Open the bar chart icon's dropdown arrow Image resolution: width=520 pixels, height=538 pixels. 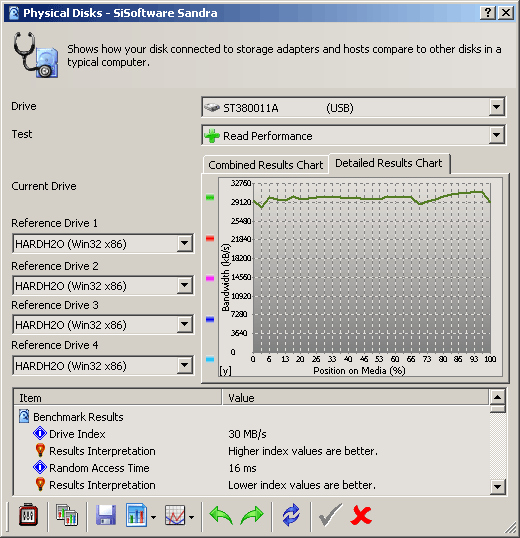pyautogui.click(x=153, y=517)
